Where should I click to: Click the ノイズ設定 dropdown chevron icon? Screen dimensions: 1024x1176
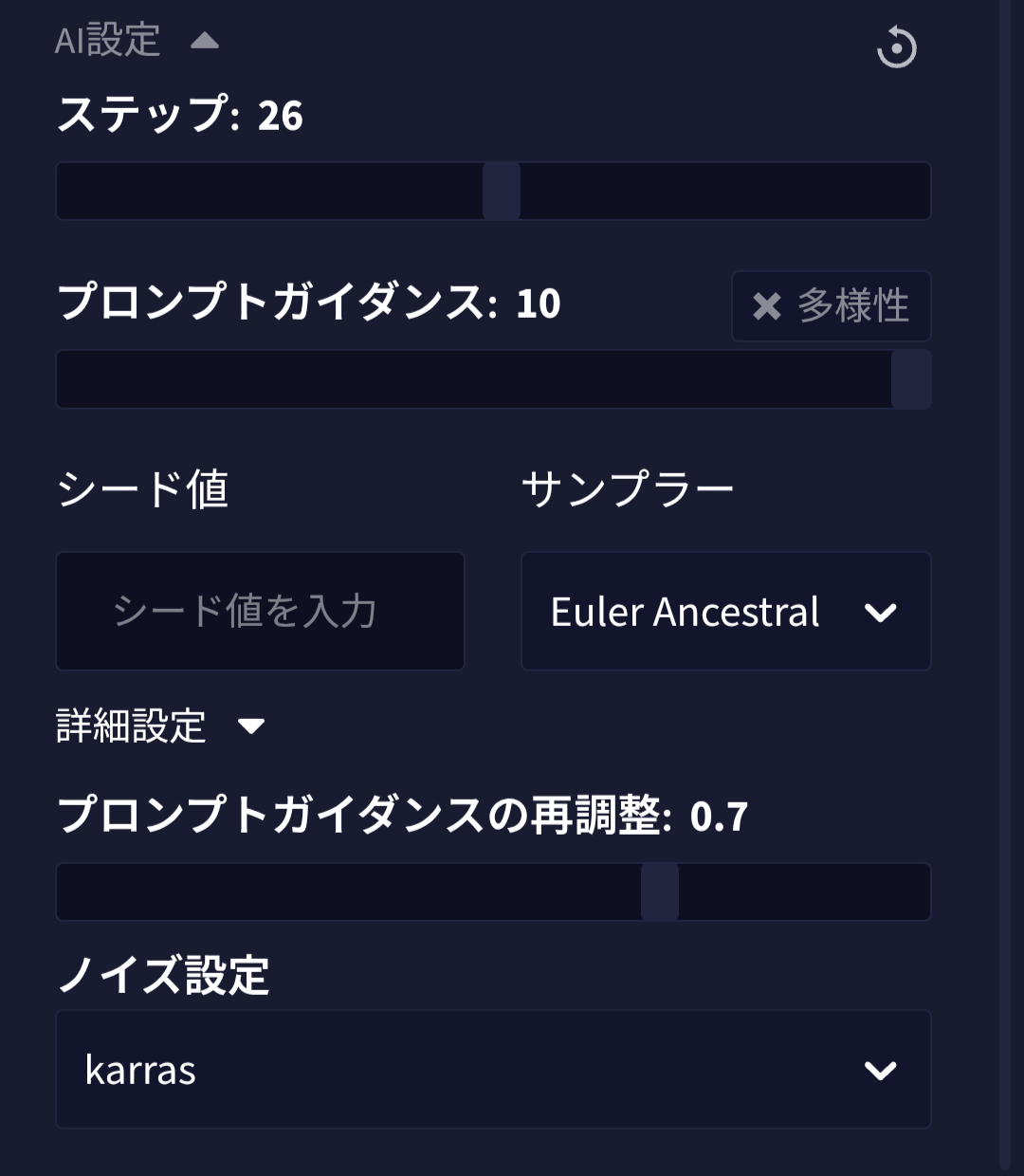(x=880, y=1071)
